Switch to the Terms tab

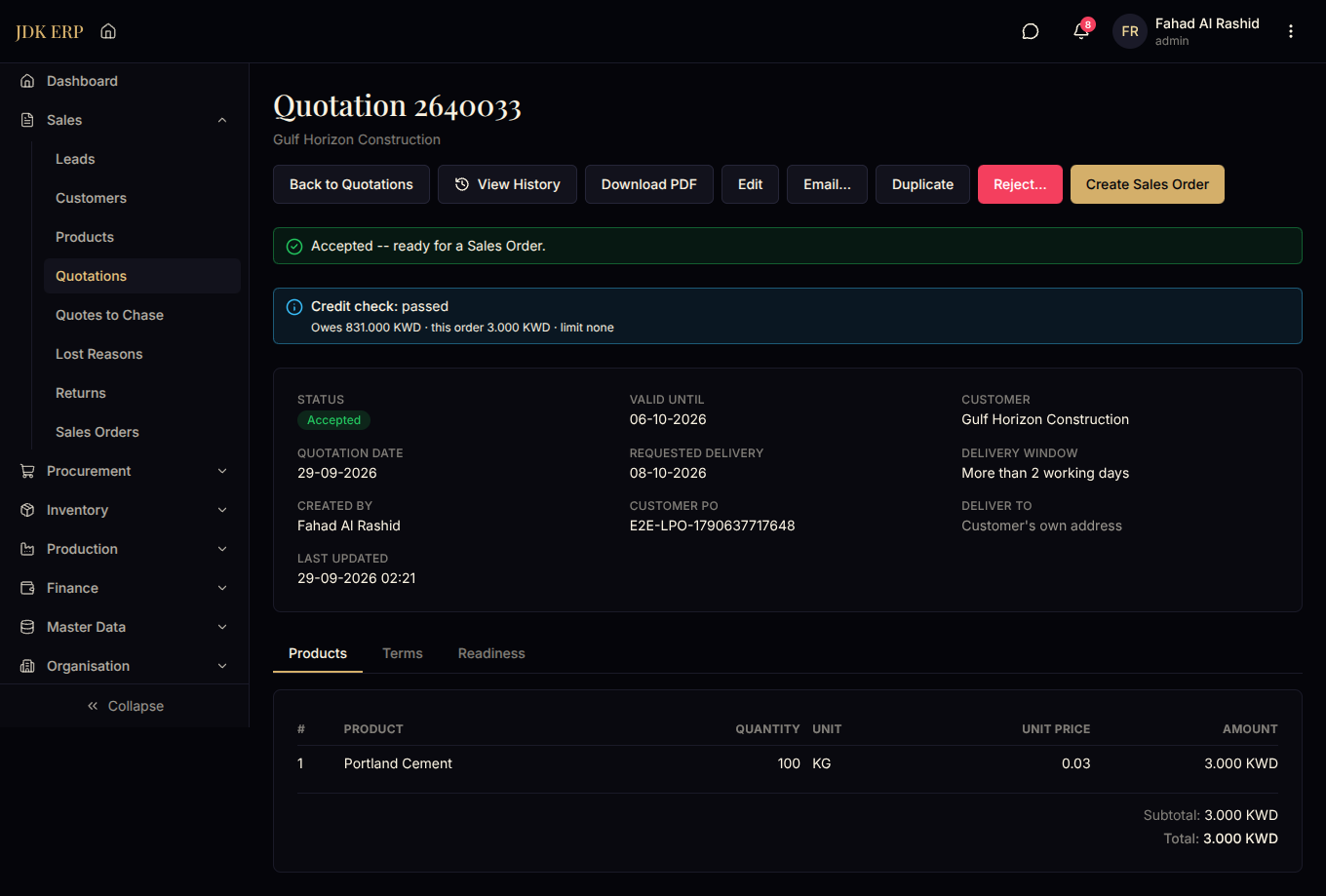[x=403, y=653]
